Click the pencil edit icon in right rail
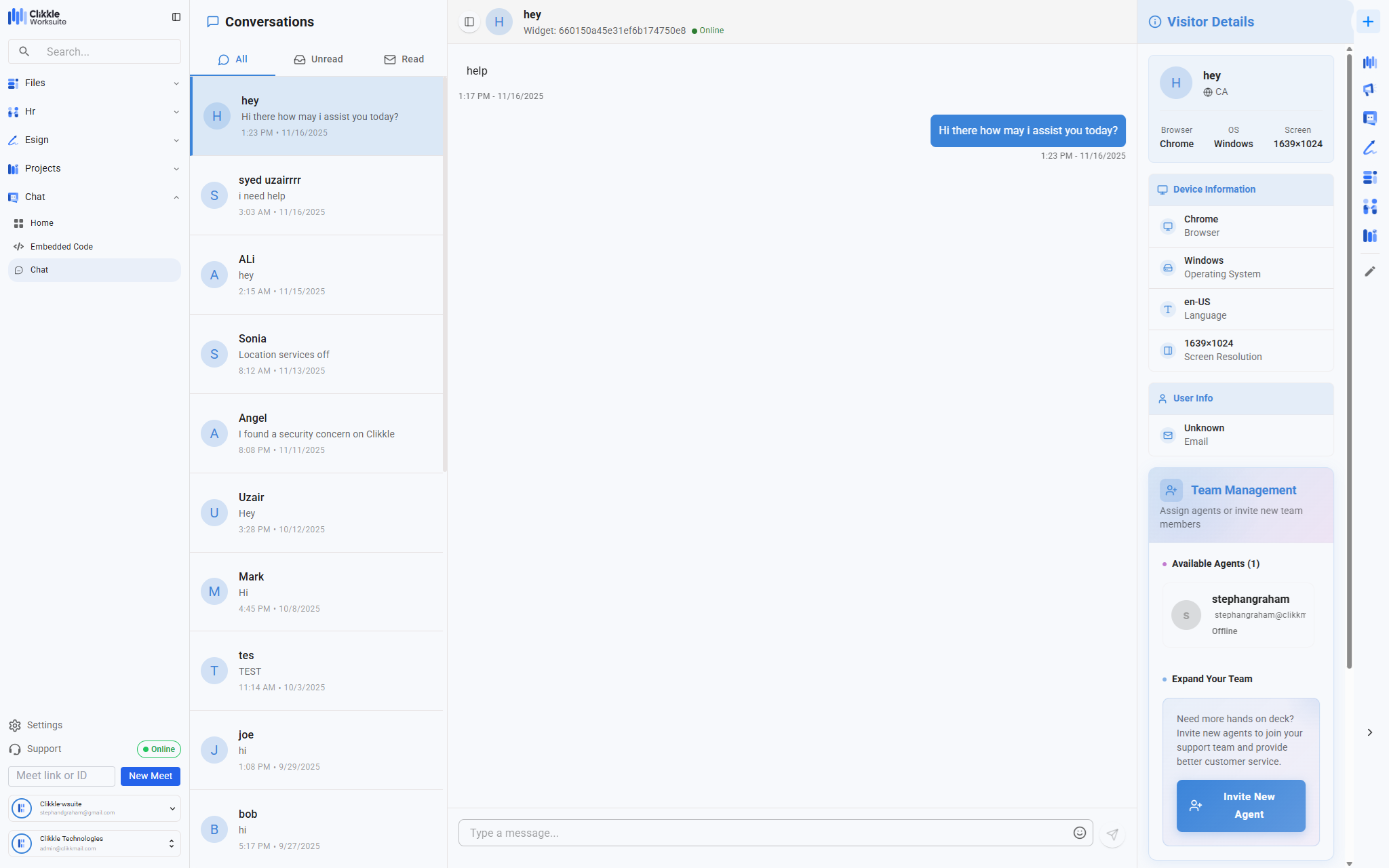 pos(1369,271)
